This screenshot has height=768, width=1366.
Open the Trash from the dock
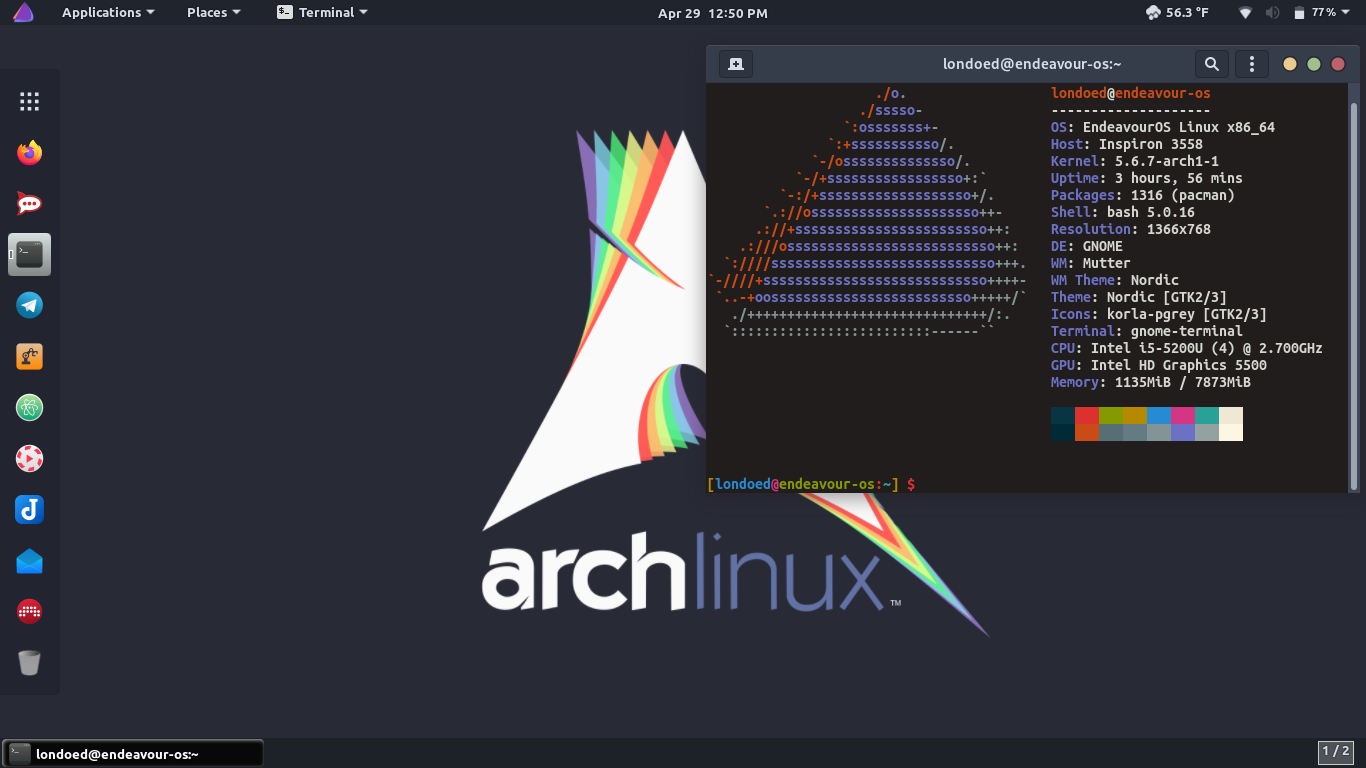pos(29,662)
